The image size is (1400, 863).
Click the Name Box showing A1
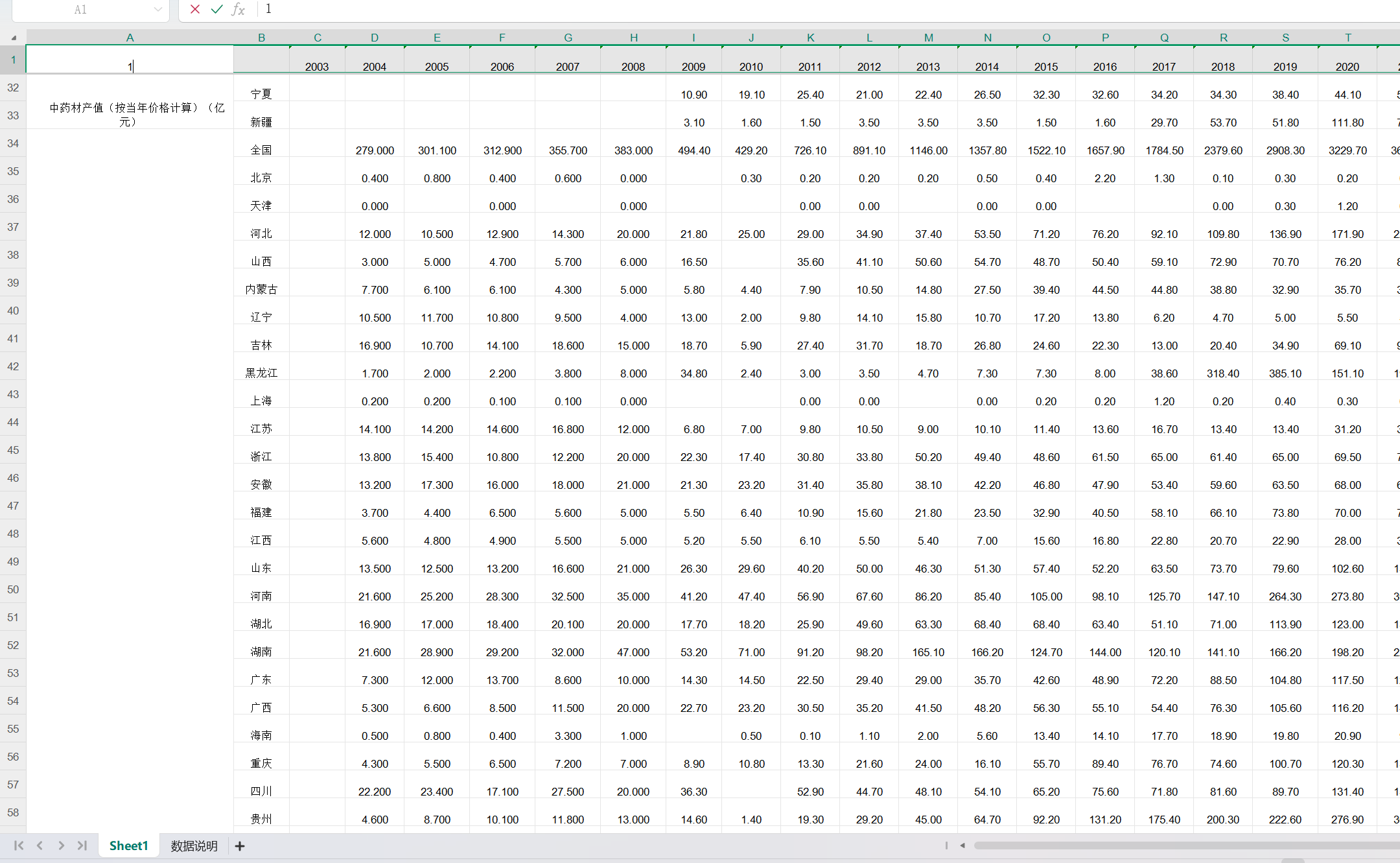point(80,10)
